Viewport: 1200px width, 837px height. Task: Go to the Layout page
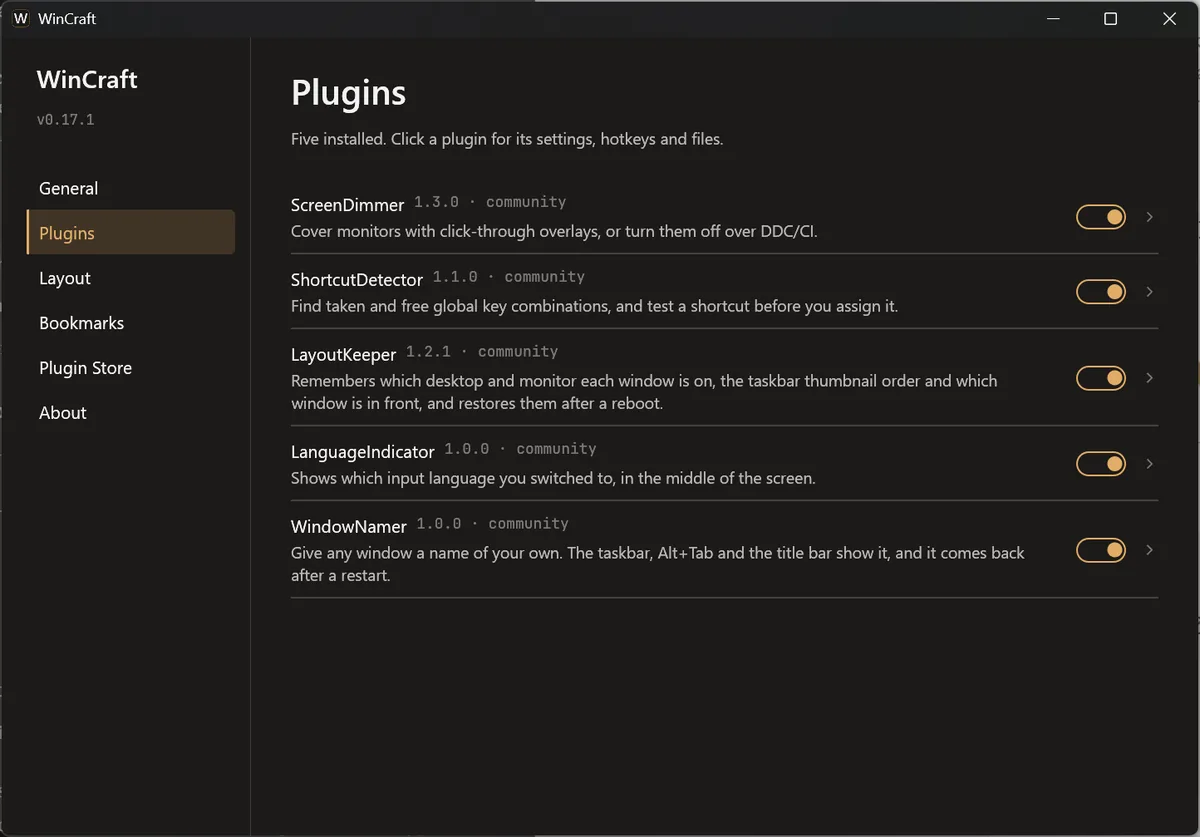(x=131, y=278)
